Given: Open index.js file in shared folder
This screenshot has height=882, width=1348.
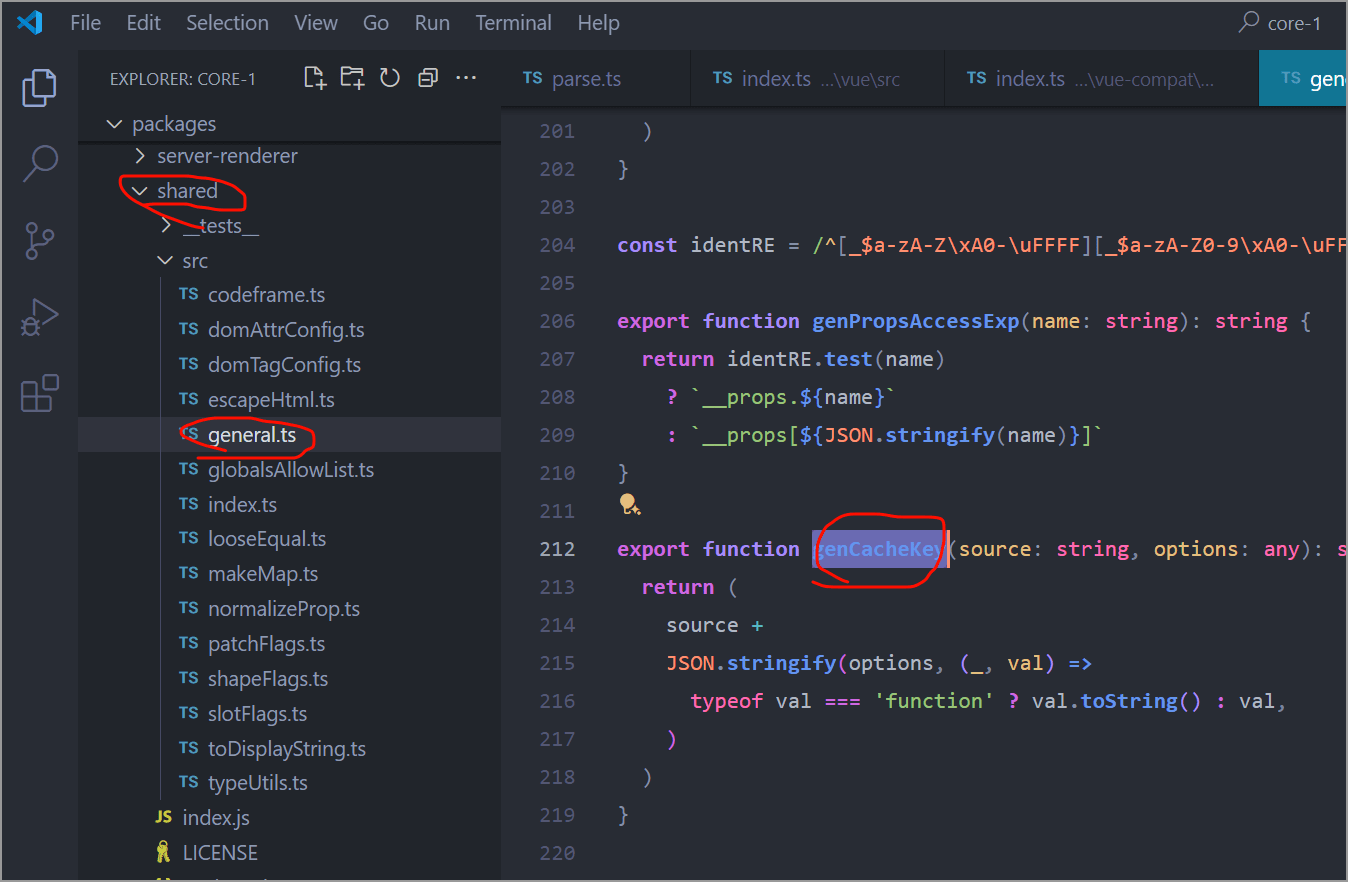Looking at the screenshot, I should click(x=216, y=818).
